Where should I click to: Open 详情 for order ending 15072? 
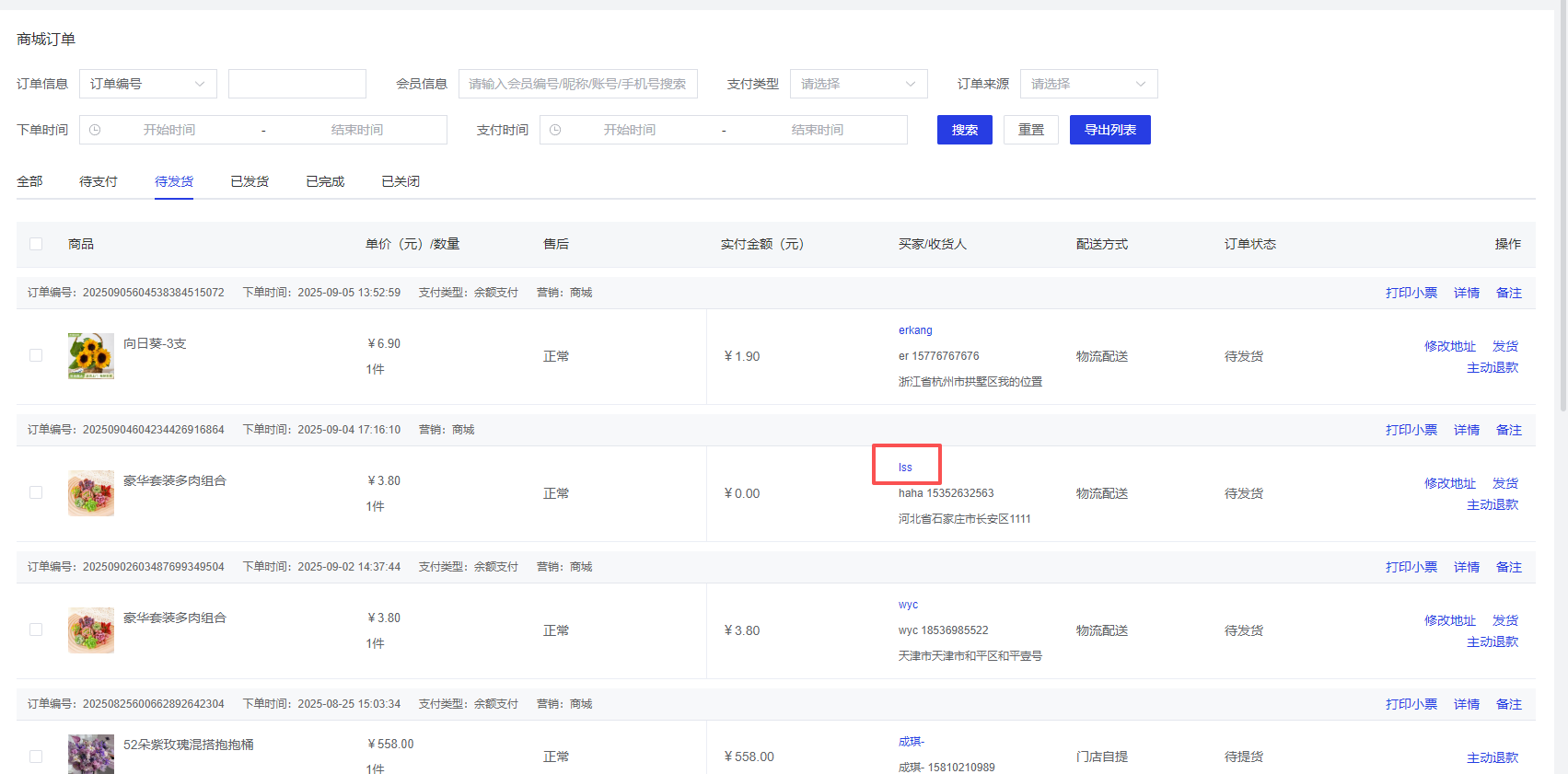1467,293
